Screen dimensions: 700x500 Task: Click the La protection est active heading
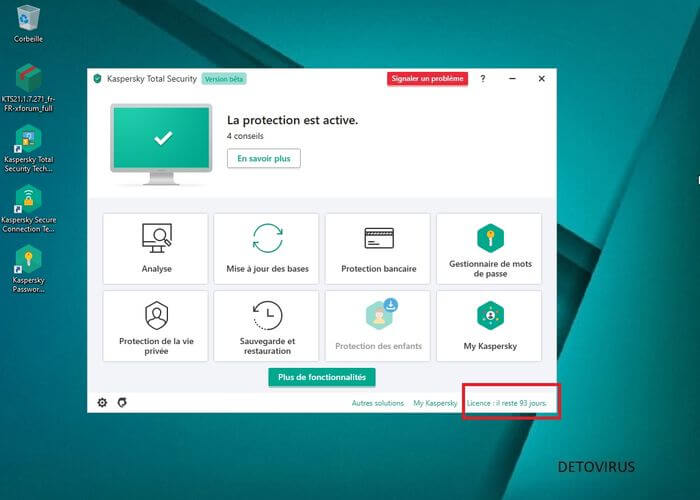click(292, 120)
